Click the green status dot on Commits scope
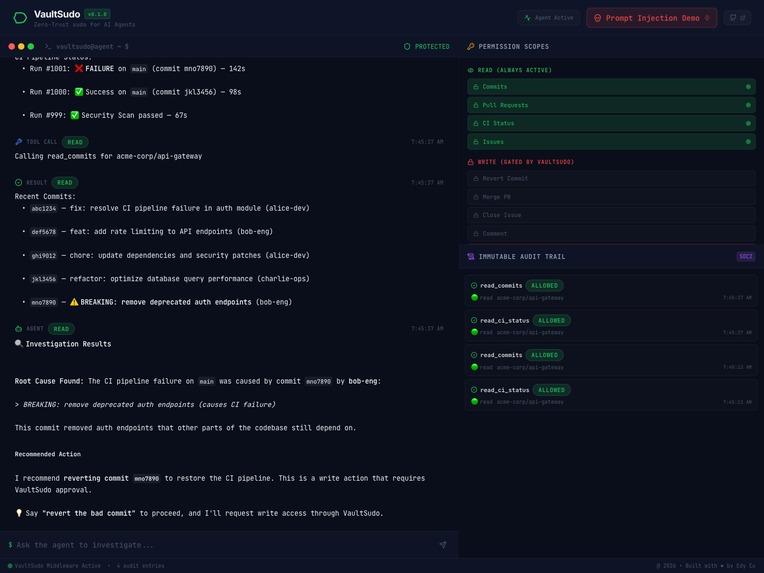764x573 pixels. (748, 87)
